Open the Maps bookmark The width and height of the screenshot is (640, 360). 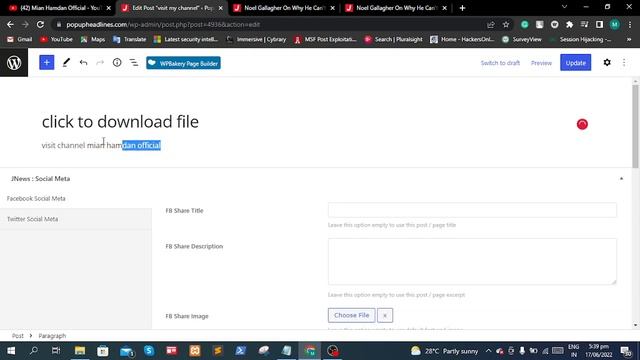(93, 40)
